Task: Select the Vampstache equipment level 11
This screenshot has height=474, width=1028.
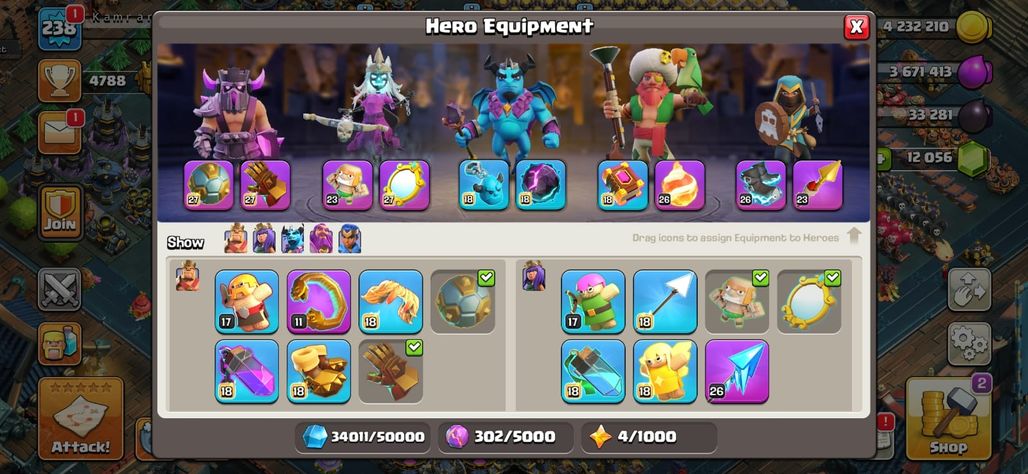Action: tap(319, 302)
